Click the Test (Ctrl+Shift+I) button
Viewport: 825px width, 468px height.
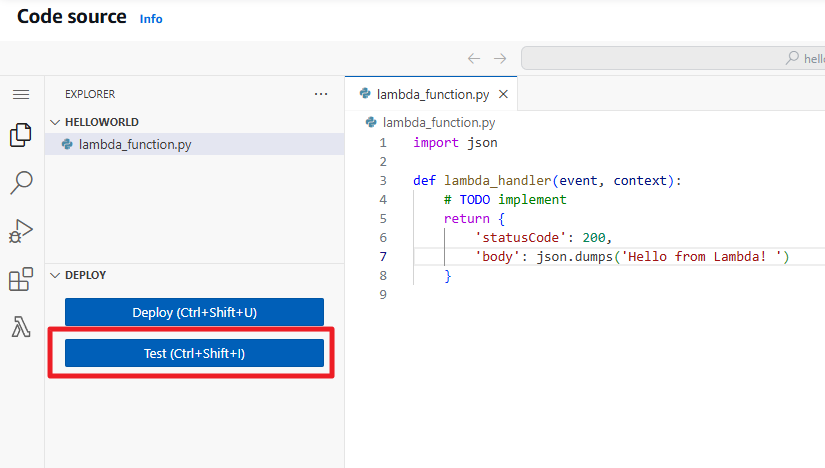coord(194,353)
